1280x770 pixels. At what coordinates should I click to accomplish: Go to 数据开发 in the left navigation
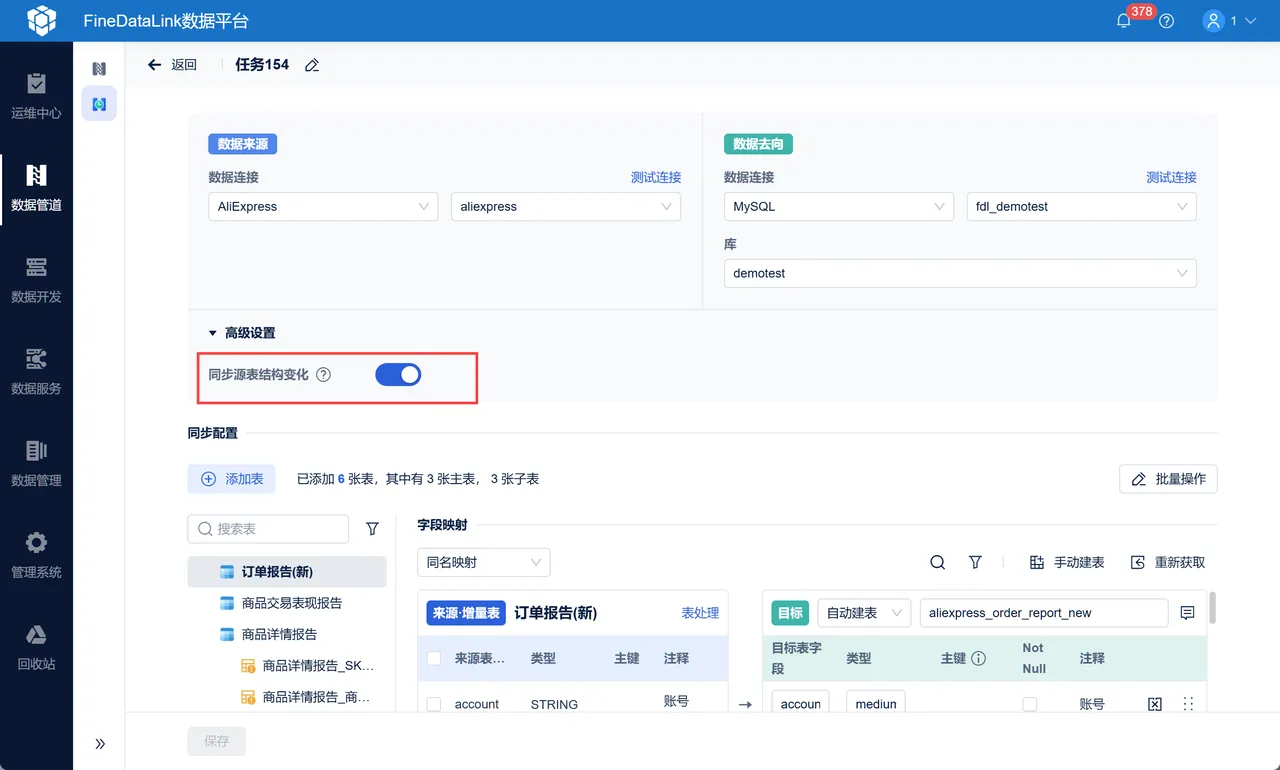[x=36, y=280]
